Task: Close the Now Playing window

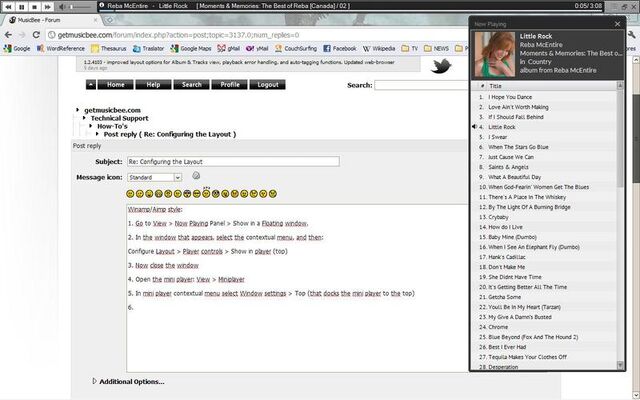Action: tap(618, 24)
